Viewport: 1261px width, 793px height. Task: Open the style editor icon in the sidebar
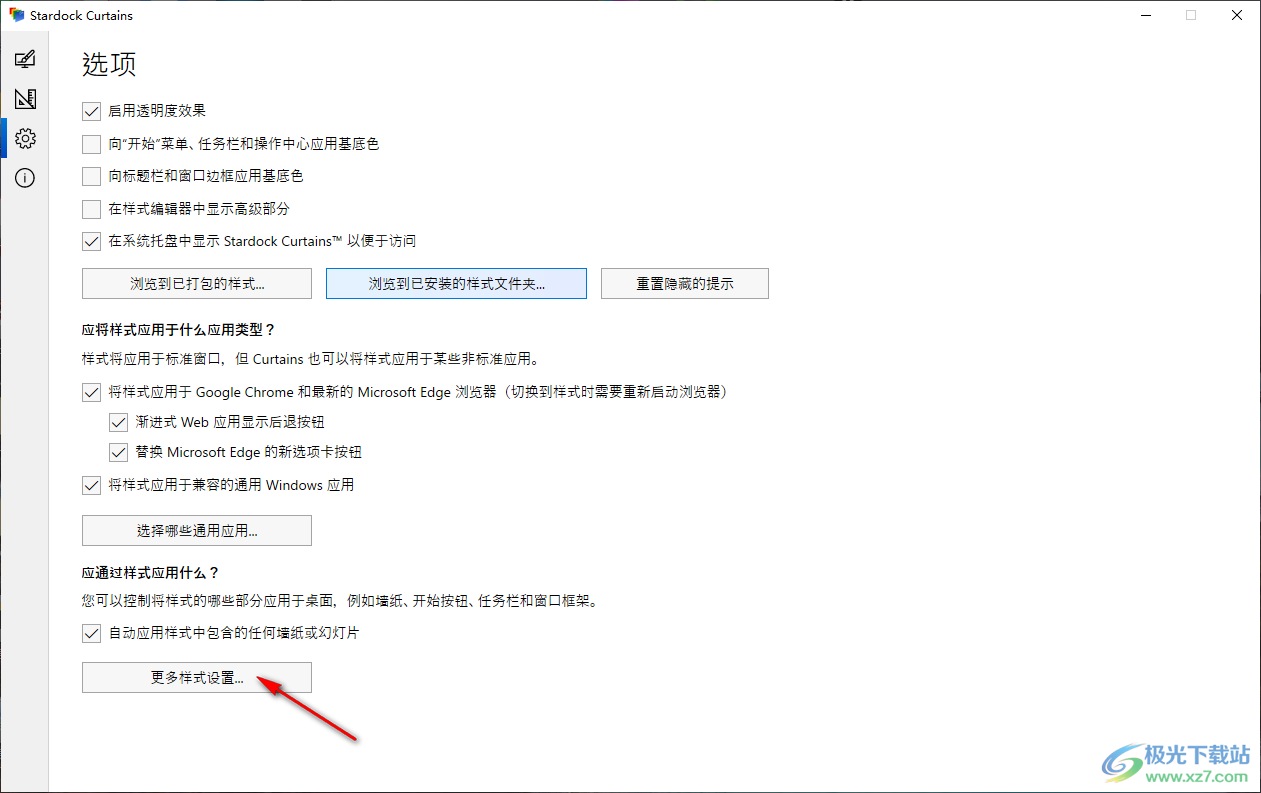(x=25, y=99)
